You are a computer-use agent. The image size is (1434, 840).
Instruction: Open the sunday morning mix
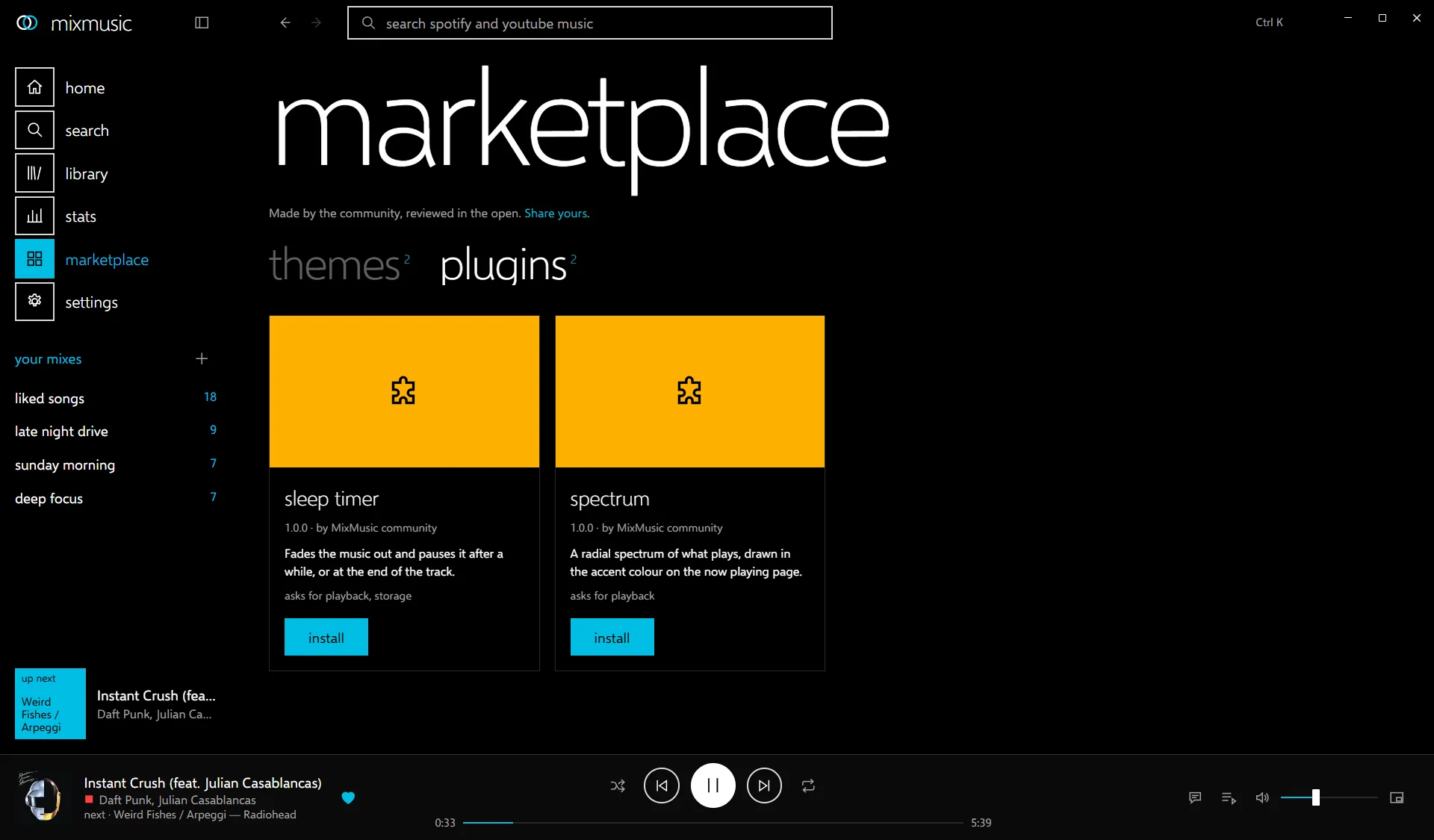(116, 464)
